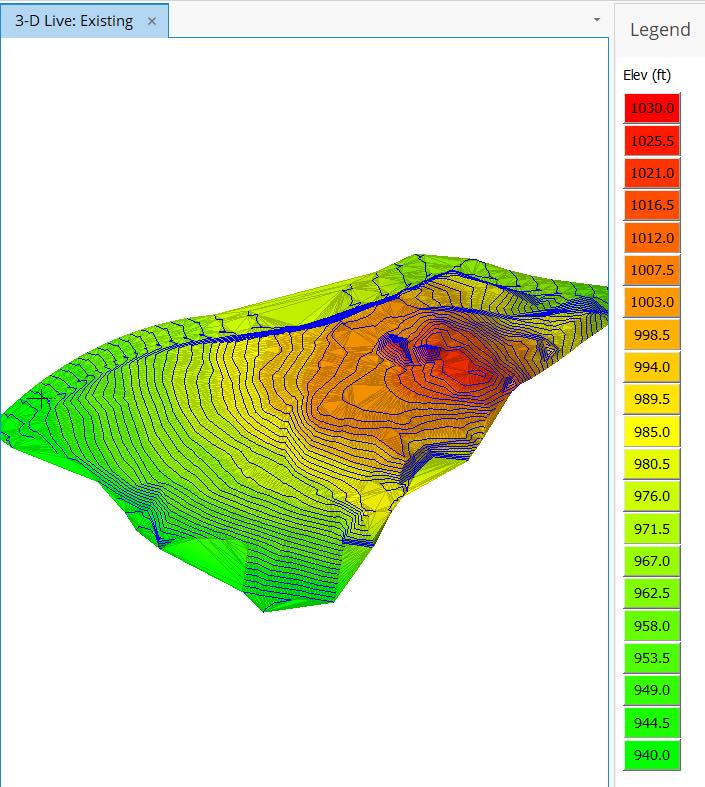This screenshot has width=705, height=787.
Task: Pick the 985.0 yellow elevation swatch
Action: 651,432
